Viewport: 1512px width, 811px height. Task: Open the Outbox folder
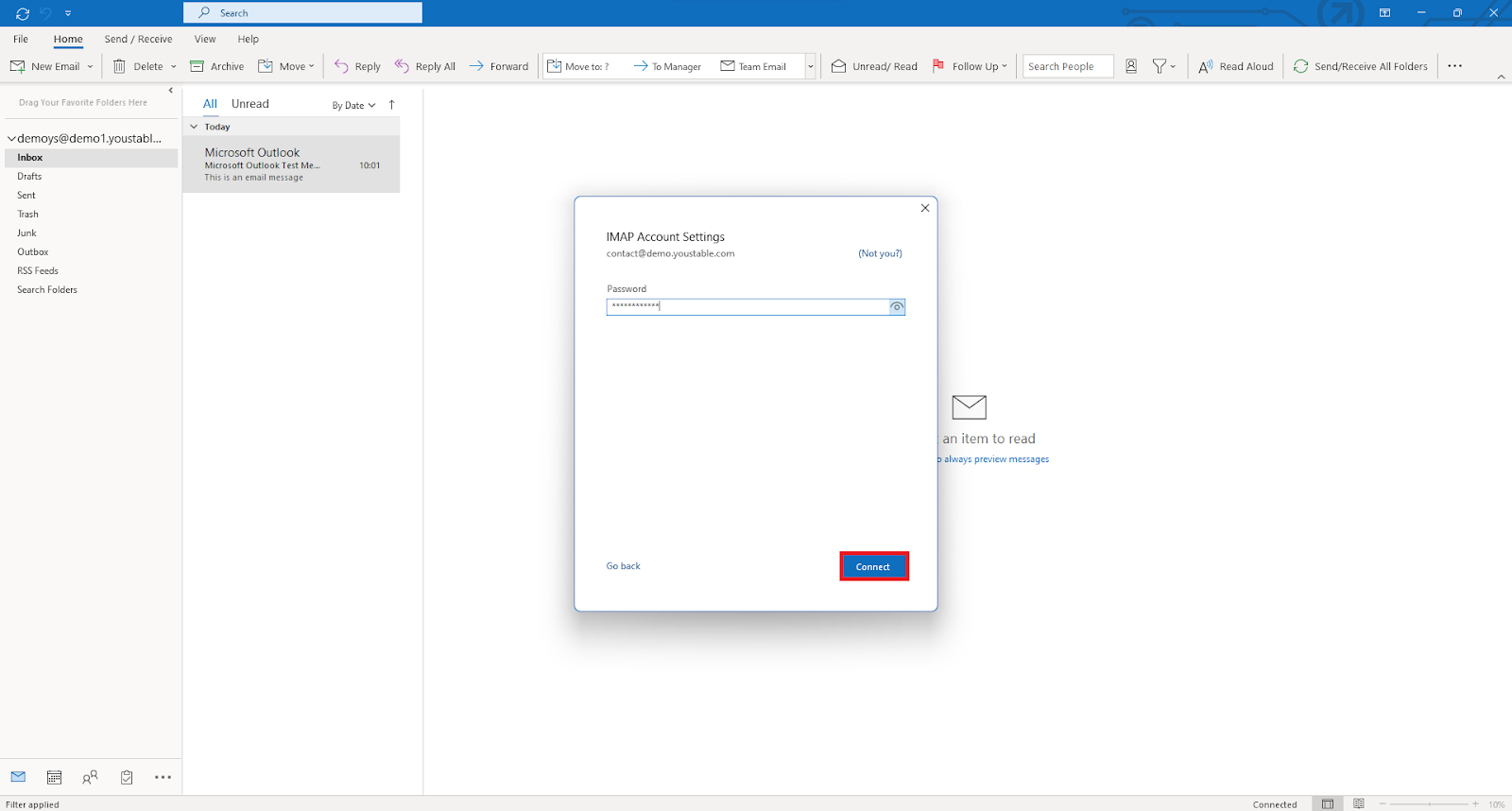tap(33, 252)
